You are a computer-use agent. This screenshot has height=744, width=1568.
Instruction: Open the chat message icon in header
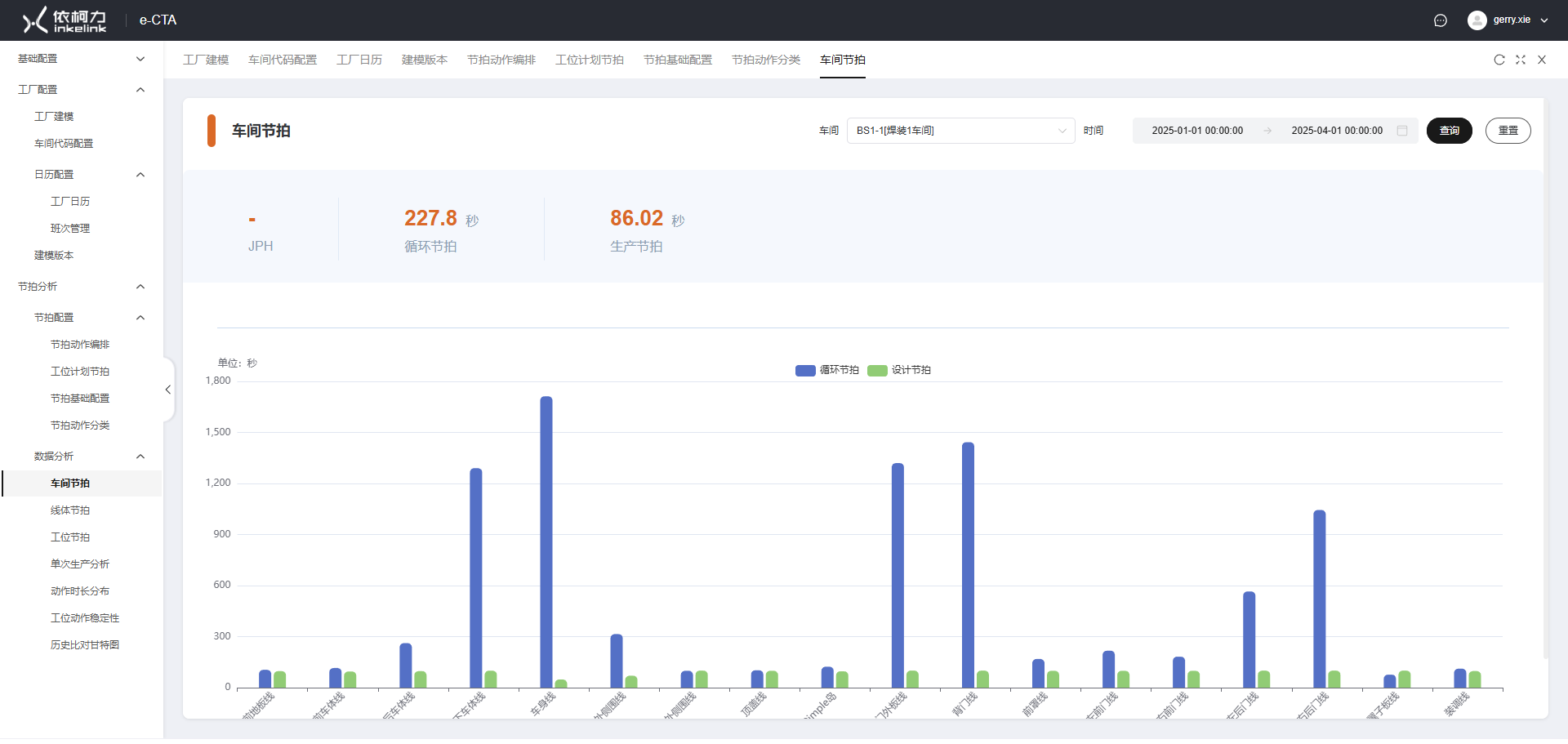coord(1441,20)
